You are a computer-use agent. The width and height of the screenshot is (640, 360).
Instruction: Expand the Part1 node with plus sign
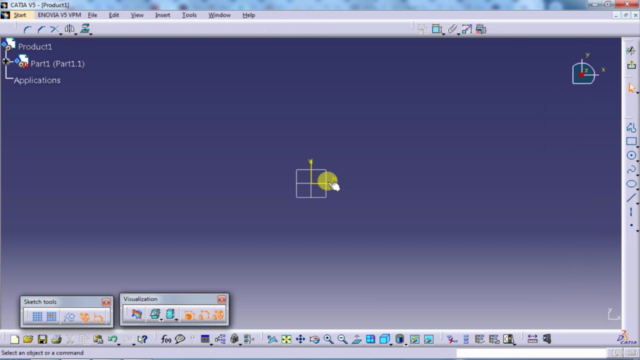tap(6, 62)
